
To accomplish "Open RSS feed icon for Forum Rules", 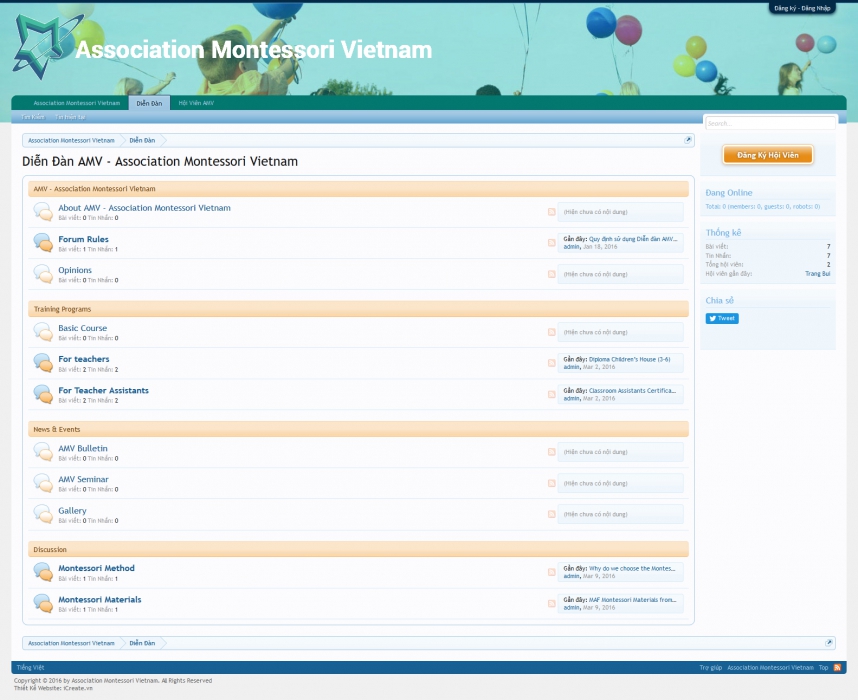I will click(x=551, y=243).
